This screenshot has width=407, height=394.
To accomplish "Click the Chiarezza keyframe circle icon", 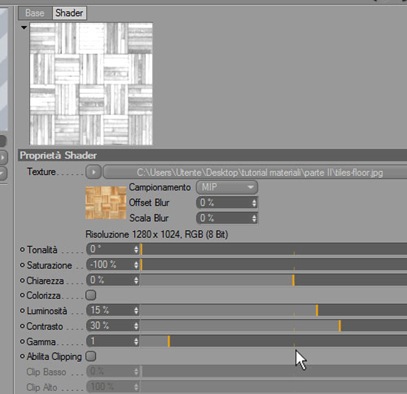I will [22, 280].
